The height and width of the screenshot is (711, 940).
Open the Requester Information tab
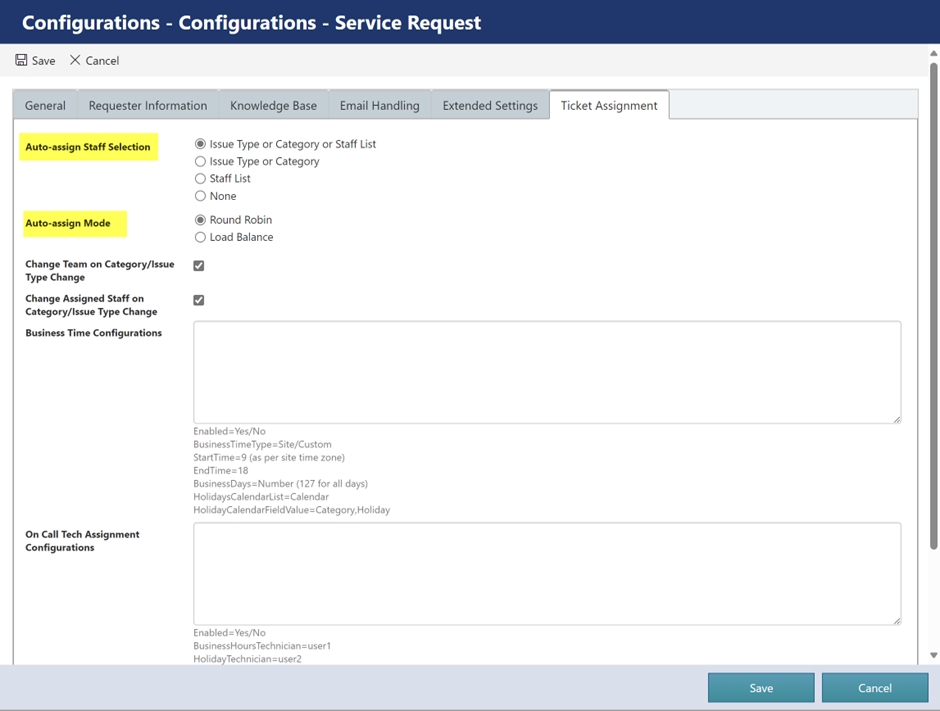(x=148, y=105)
